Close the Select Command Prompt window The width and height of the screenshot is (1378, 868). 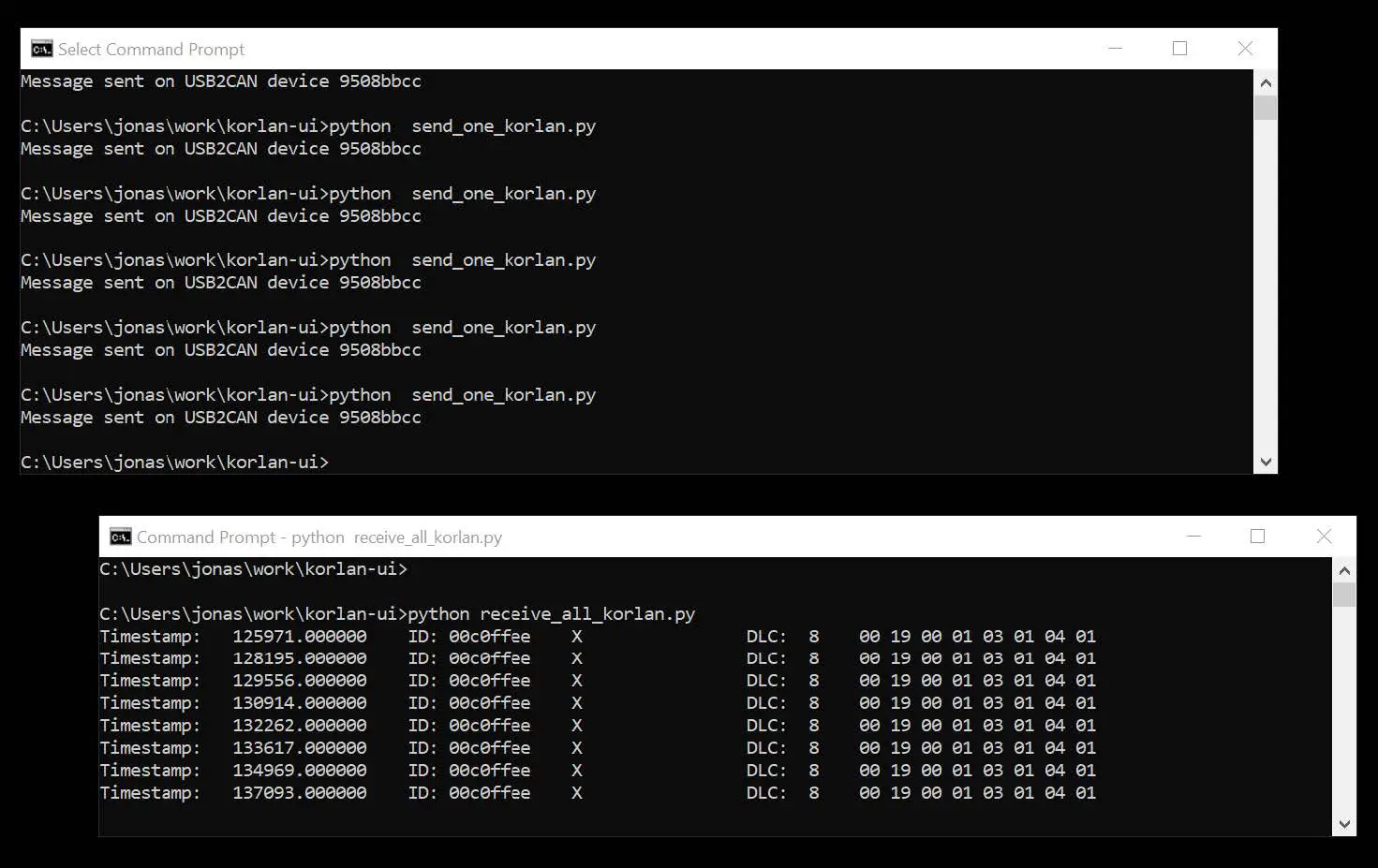pos(1245,49)
